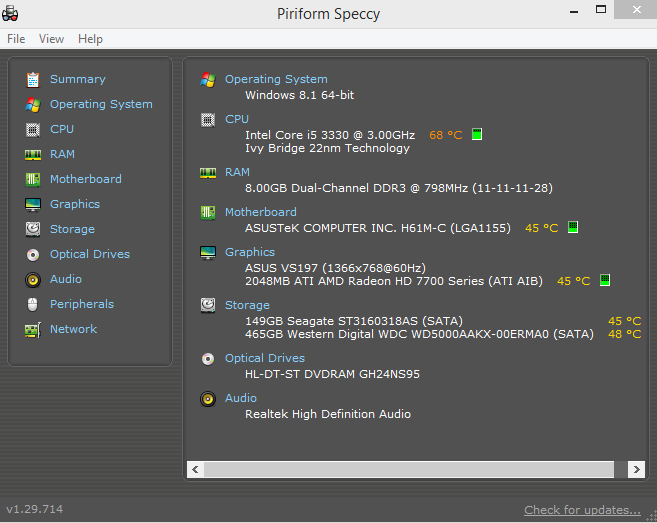Click the Storage heading link in summary

tap(247, 305)
